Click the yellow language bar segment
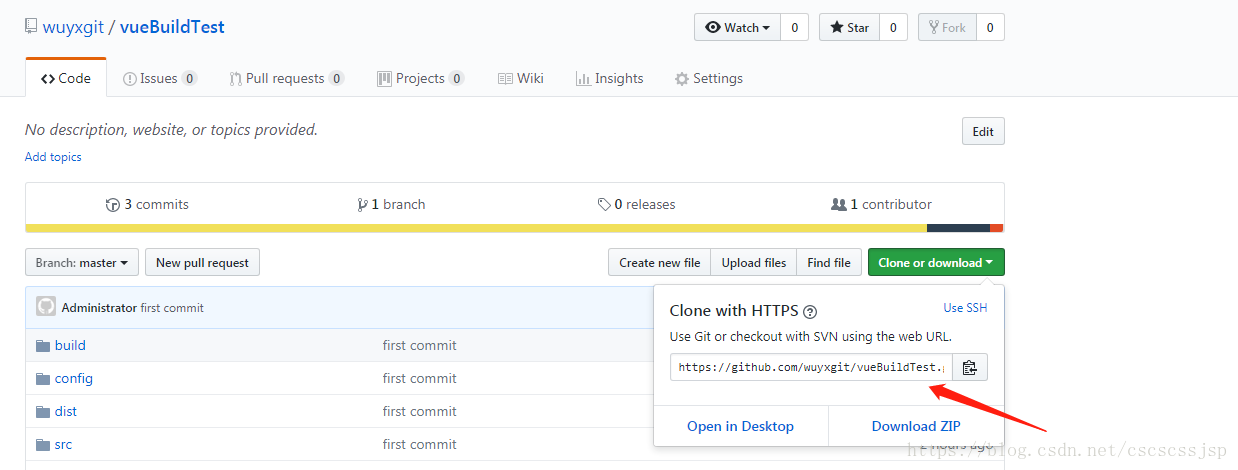 point(476,228)
